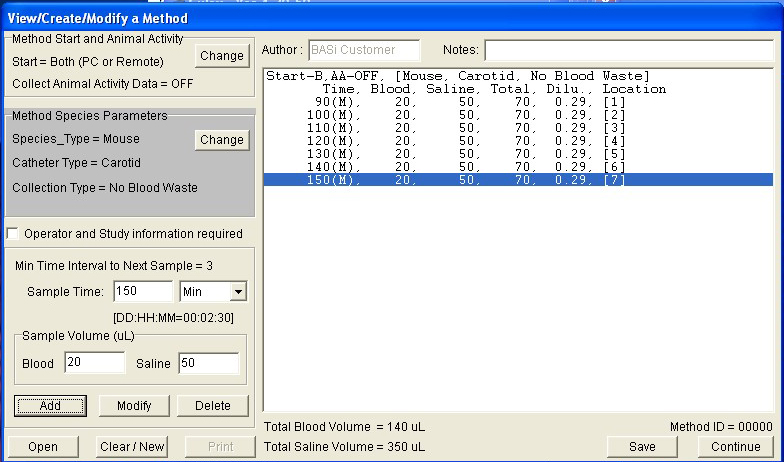Save the method with Save button
This screenshot has height=462, width=784.
pos(642,446)
